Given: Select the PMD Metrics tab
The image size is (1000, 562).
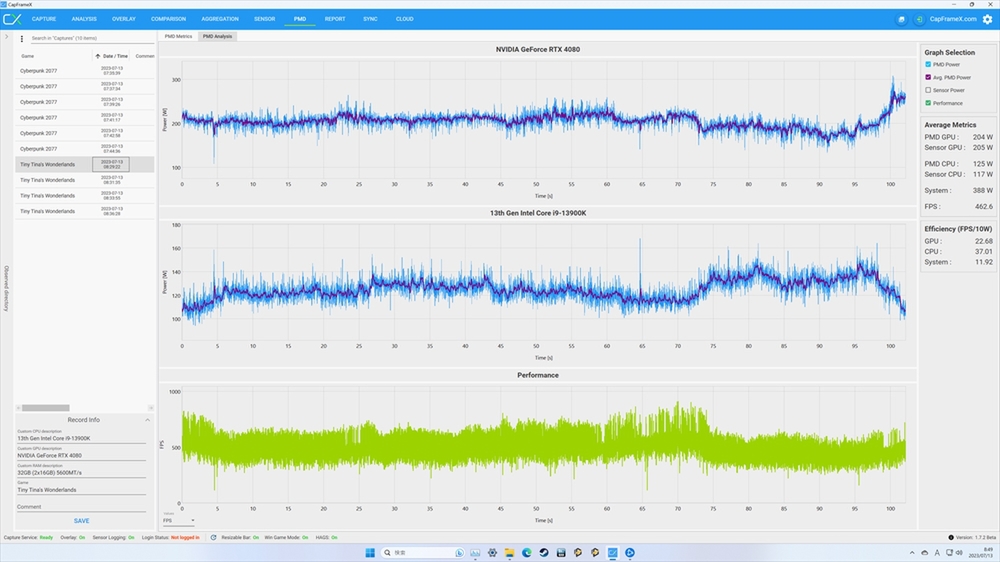Looking at the screenshot, I should (177, 36).
